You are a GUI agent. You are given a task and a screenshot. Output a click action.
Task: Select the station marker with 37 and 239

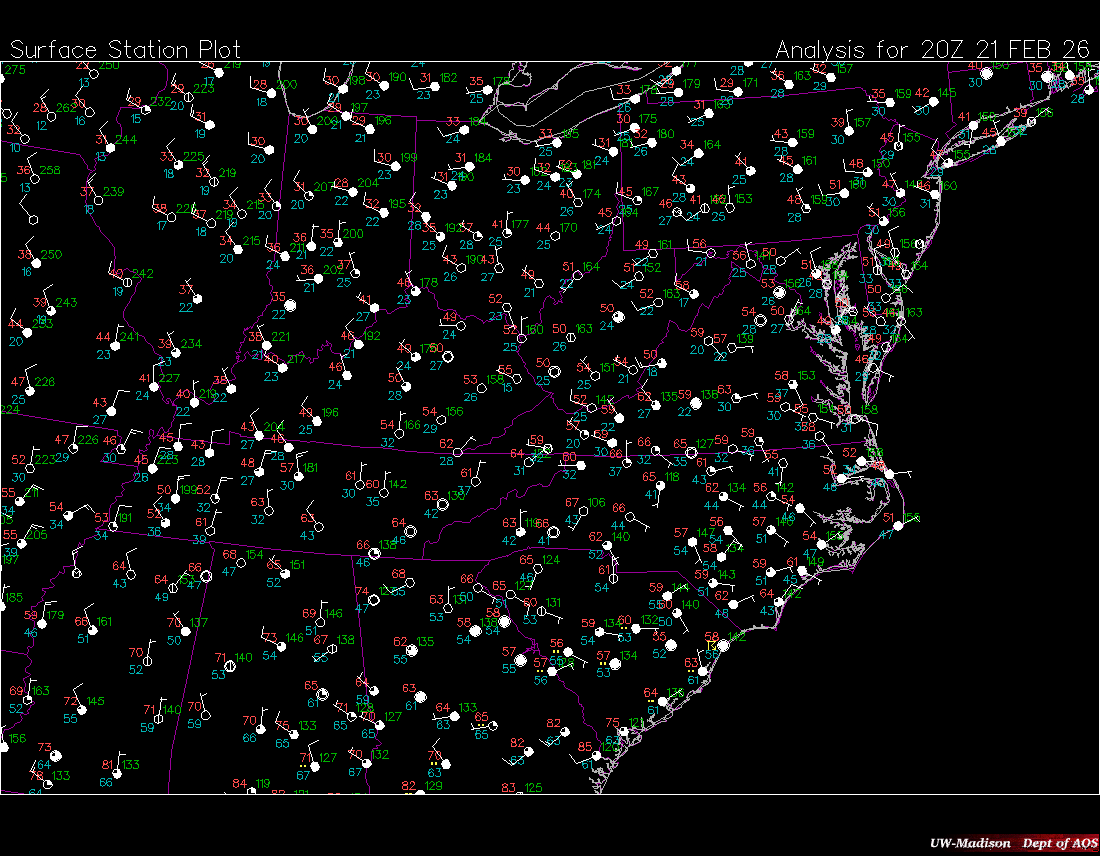[98, 199]
